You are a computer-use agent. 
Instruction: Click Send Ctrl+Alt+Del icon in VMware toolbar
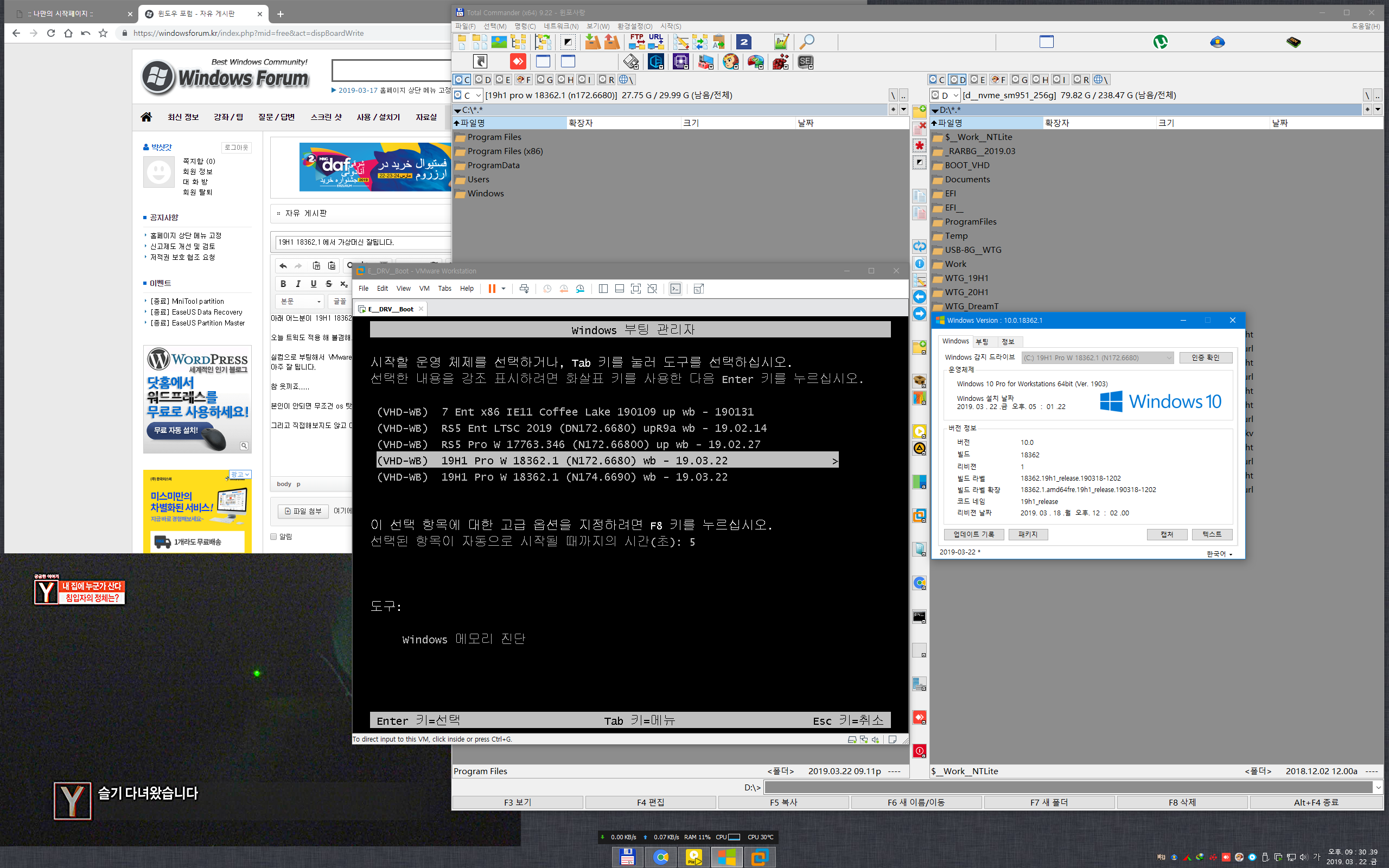[x=524, y=289]
